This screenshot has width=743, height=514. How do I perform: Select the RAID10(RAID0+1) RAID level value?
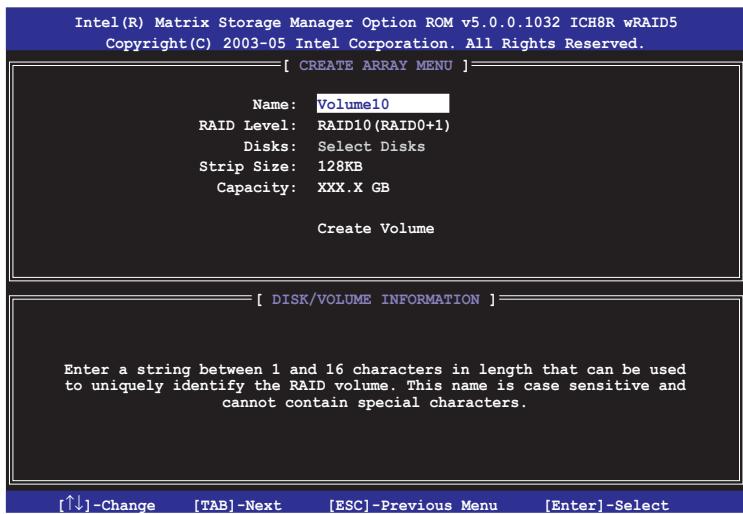pyautogui.click(x=384, y=126)
